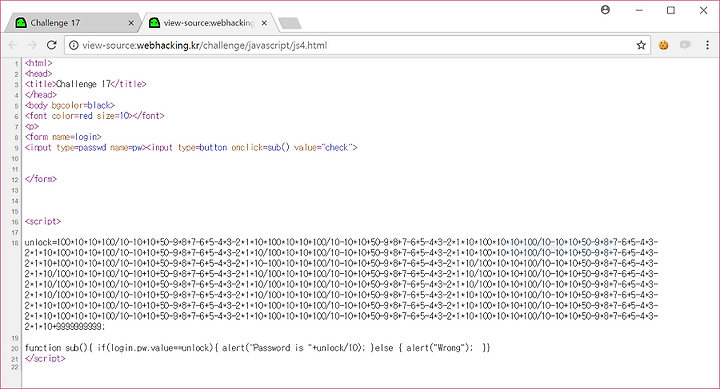Bookmark this page with the star icon
The height and width of the screenshot is (389, 720).
641,45
